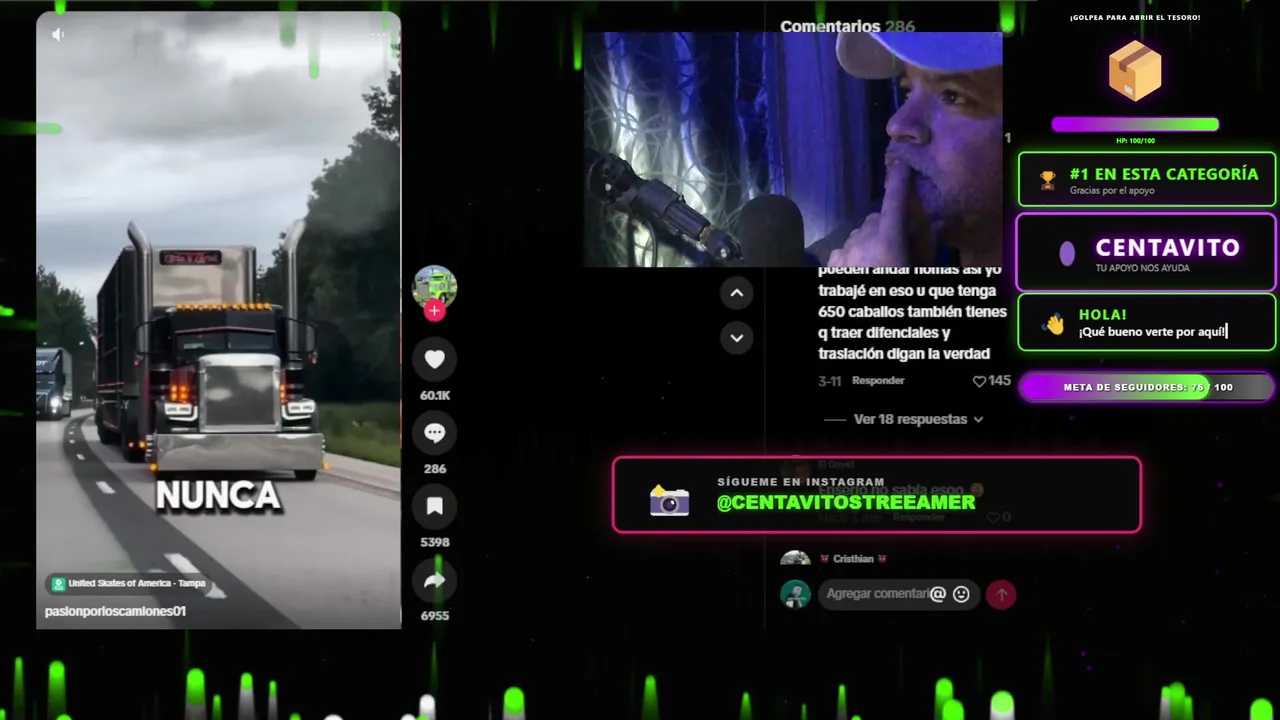Screen dimensions: 1280x720
Task: Click the user avatar beside comment box
Action: tap(795, 594)
